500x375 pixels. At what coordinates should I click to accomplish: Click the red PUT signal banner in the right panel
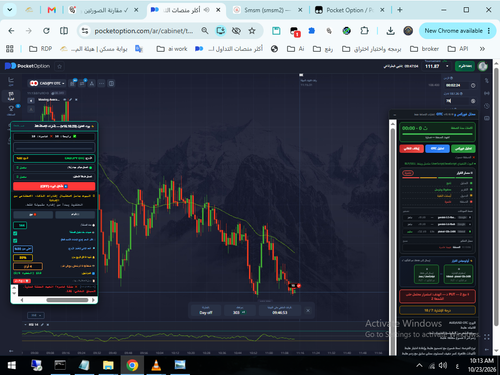[437, 296]
